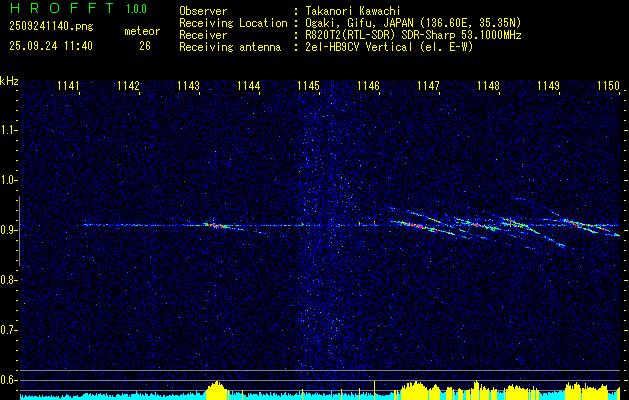Click the Receiving Location label
Viewport: 629px width, 400px height.
pyautogui.click(x=233, y=23)
